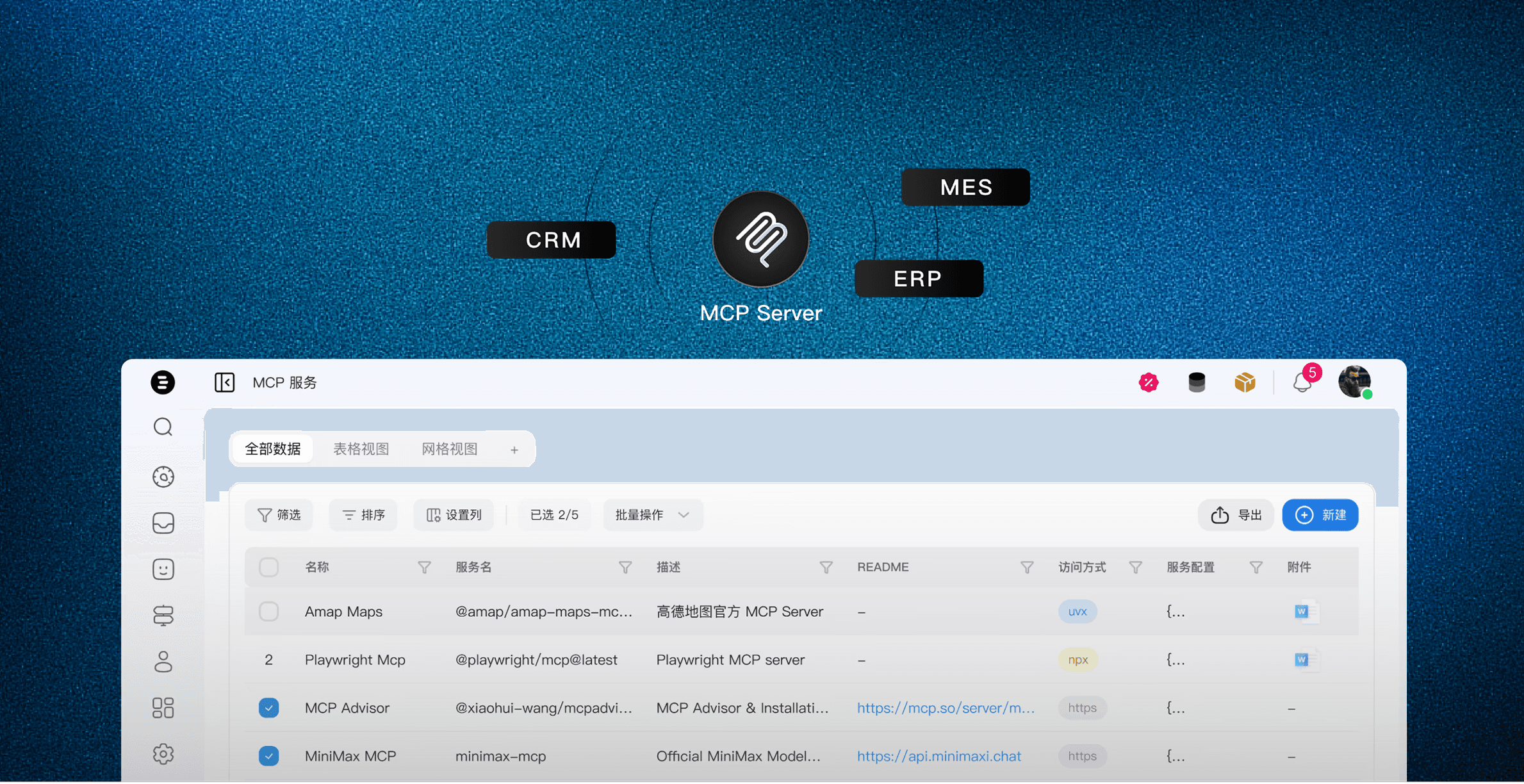
Task: Click the search icon in sidebar
Action: point(163,427)
